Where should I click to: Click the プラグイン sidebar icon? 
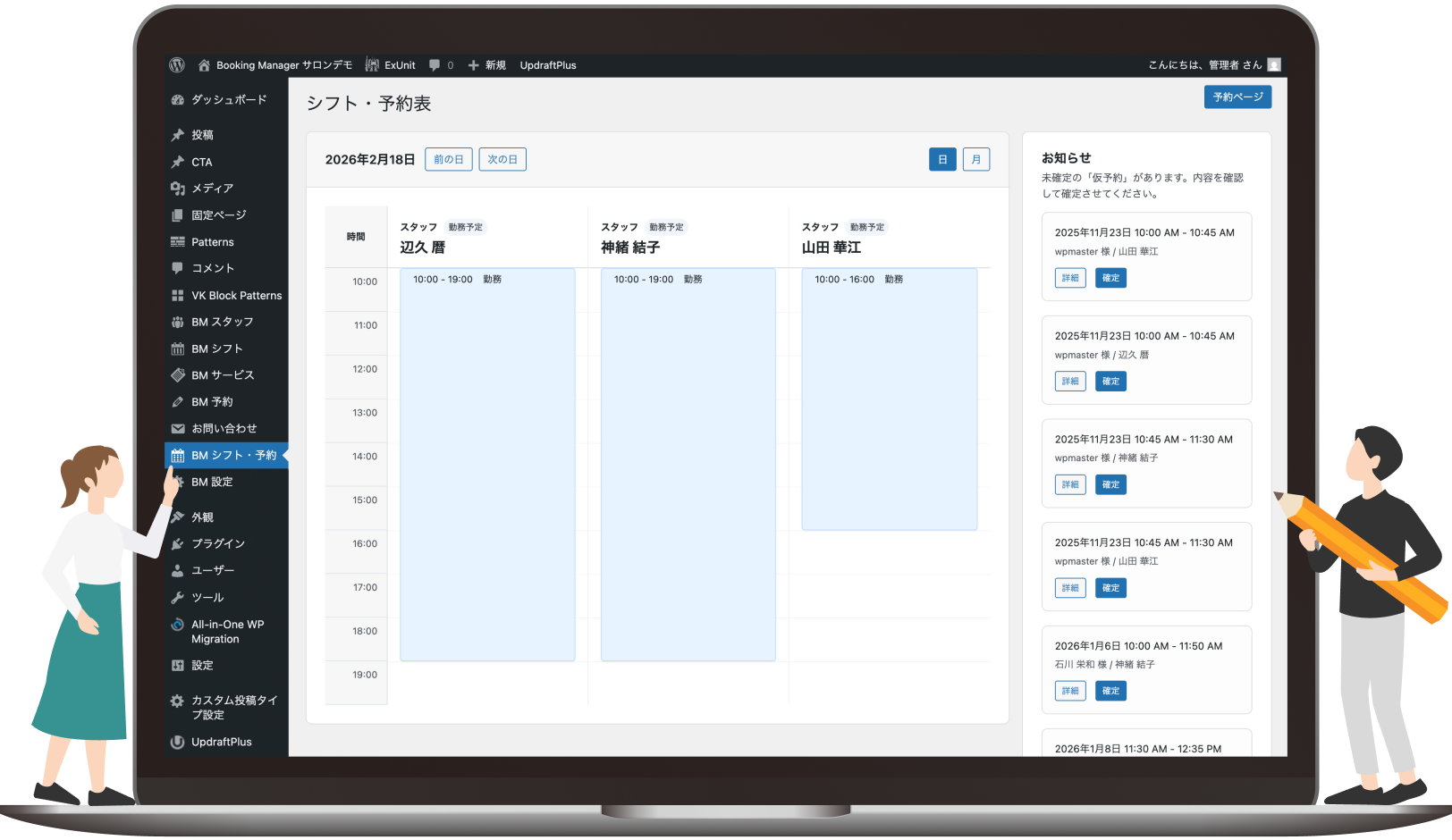click(178, 543)
